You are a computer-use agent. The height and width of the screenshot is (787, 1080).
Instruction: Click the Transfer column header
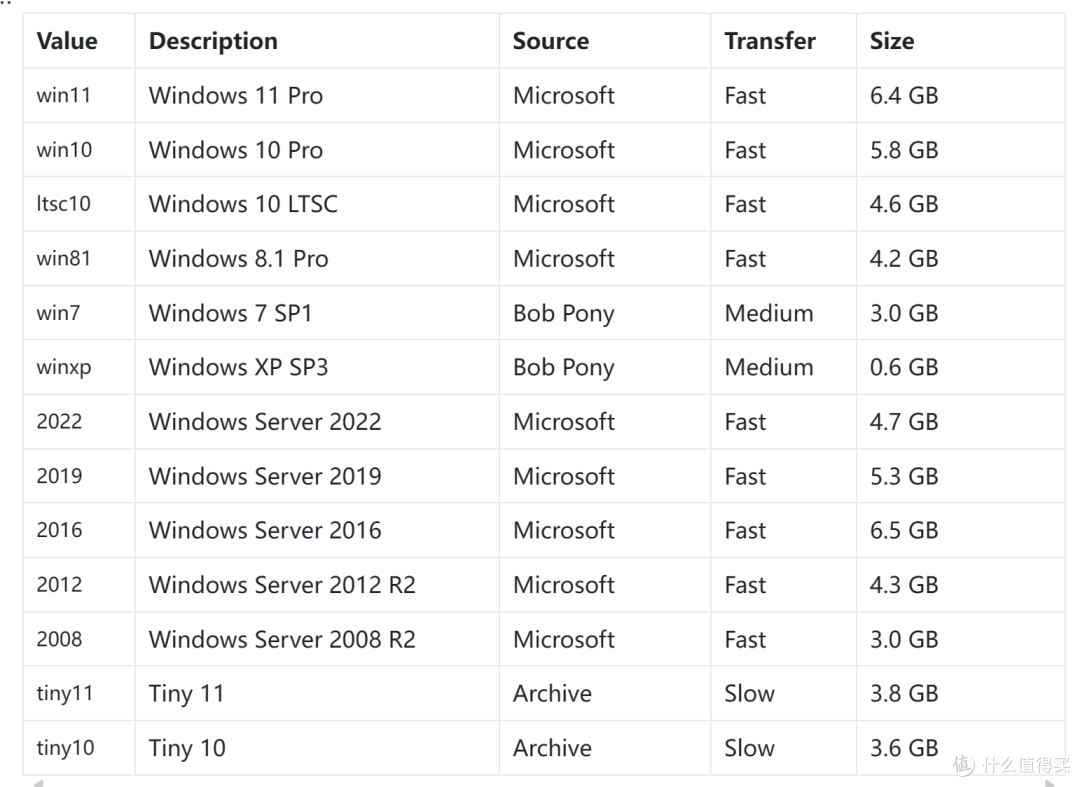tap(769, 41)
